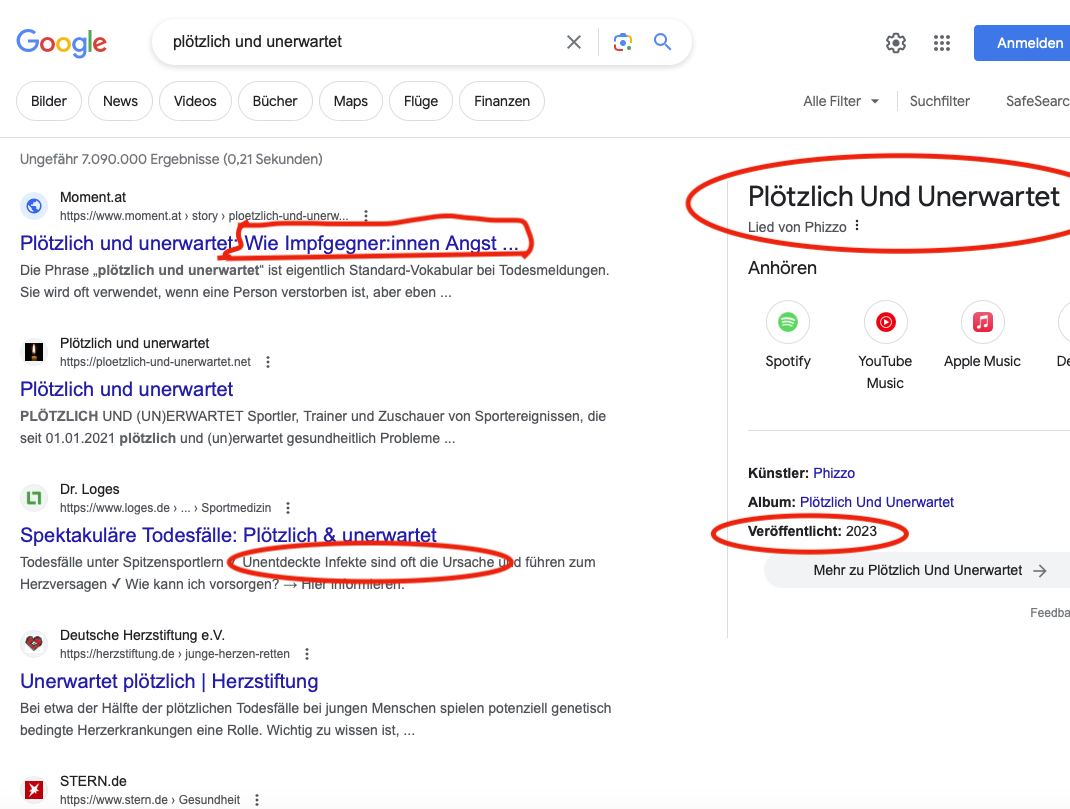Click the URL https://www.loges.de › Sportmedizin
This screenshot has width=1070, height=809.
[165, 508]
